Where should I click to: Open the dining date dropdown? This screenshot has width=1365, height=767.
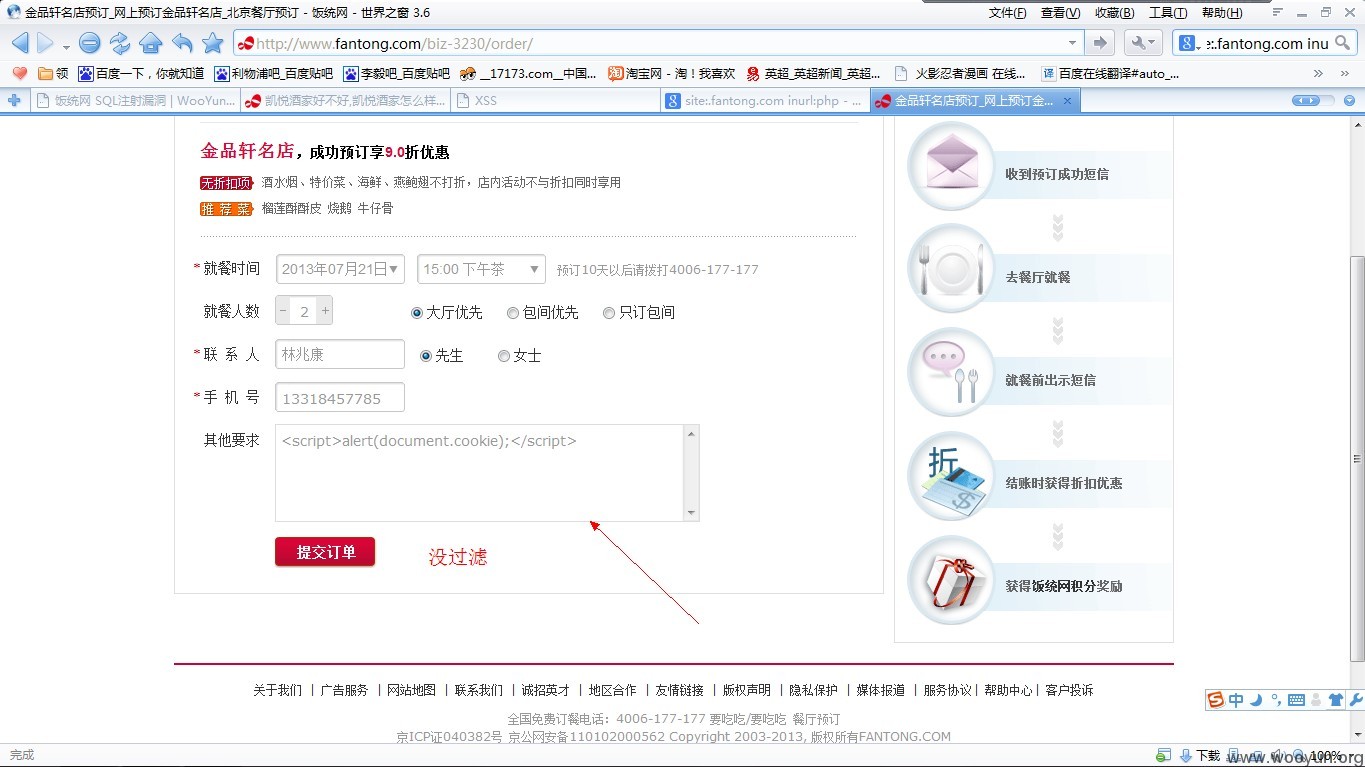pos(340,269)
